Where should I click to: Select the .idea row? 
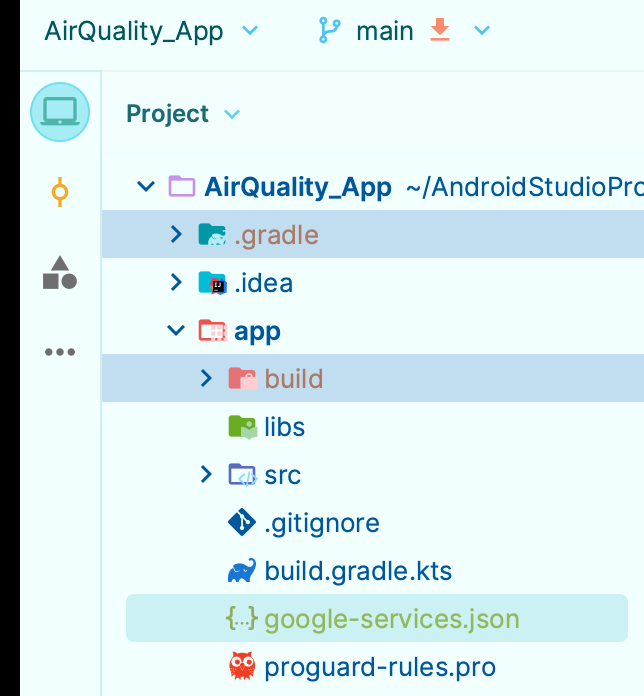(x=373, y=282)
